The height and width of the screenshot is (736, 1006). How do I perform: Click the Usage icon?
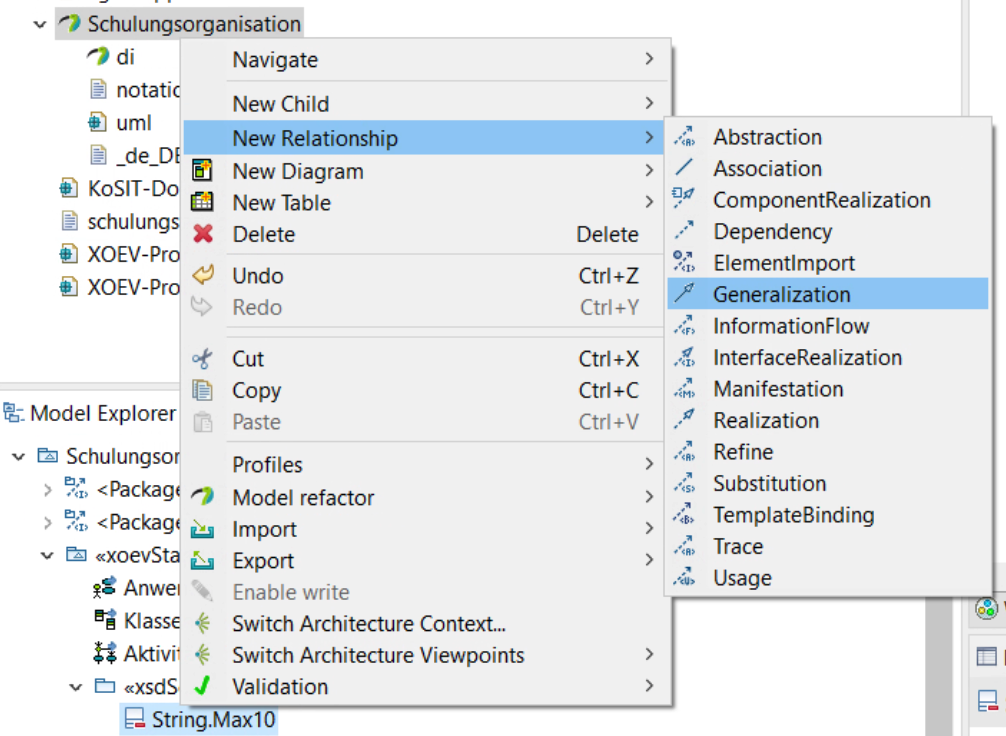(684, 577)
